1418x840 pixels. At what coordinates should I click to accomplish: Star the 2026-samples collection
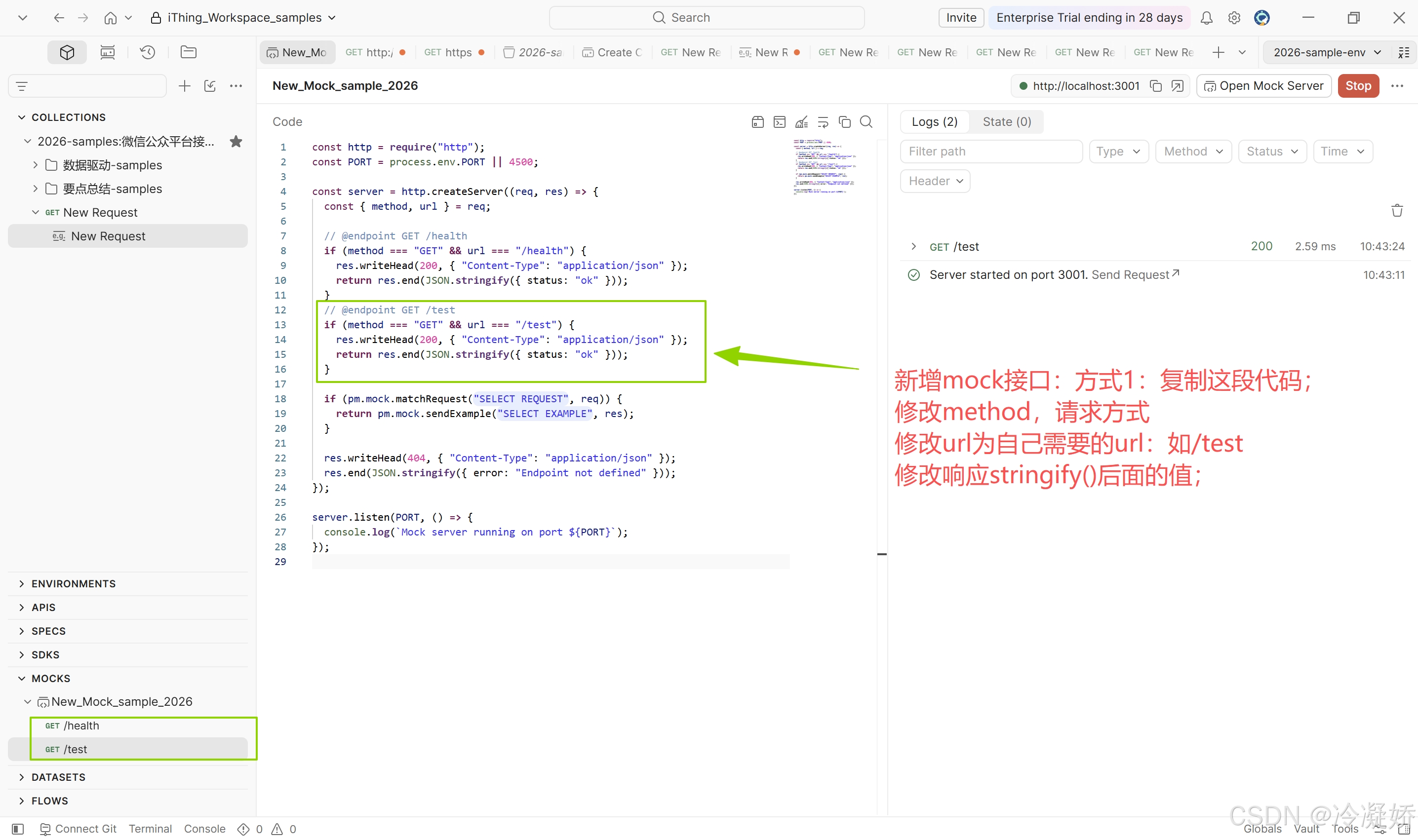pos(236,142)
